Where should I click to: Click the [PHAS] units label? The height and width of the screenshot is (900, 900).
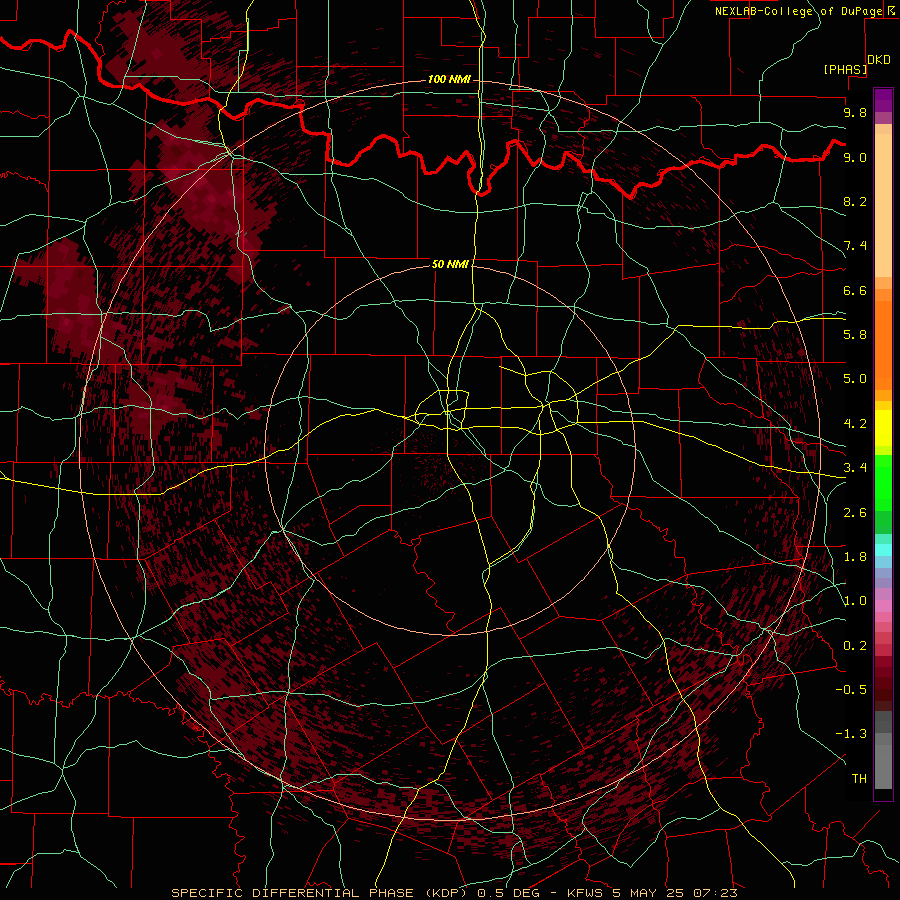coord(845,69)
